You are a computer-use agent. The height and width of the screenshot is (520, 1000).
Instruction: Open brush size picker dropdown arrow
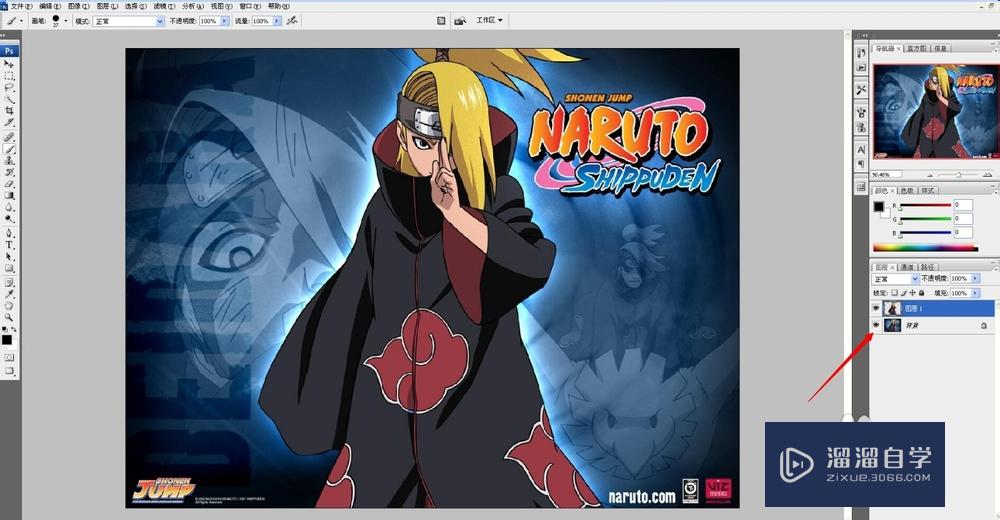click(66, 21)
